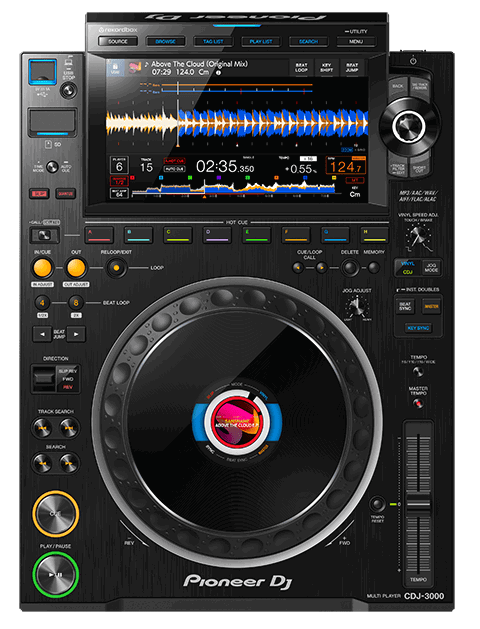Open the TAG LIST screen
The width and height of the screenshot is (480, 629).
coord(213,41)
